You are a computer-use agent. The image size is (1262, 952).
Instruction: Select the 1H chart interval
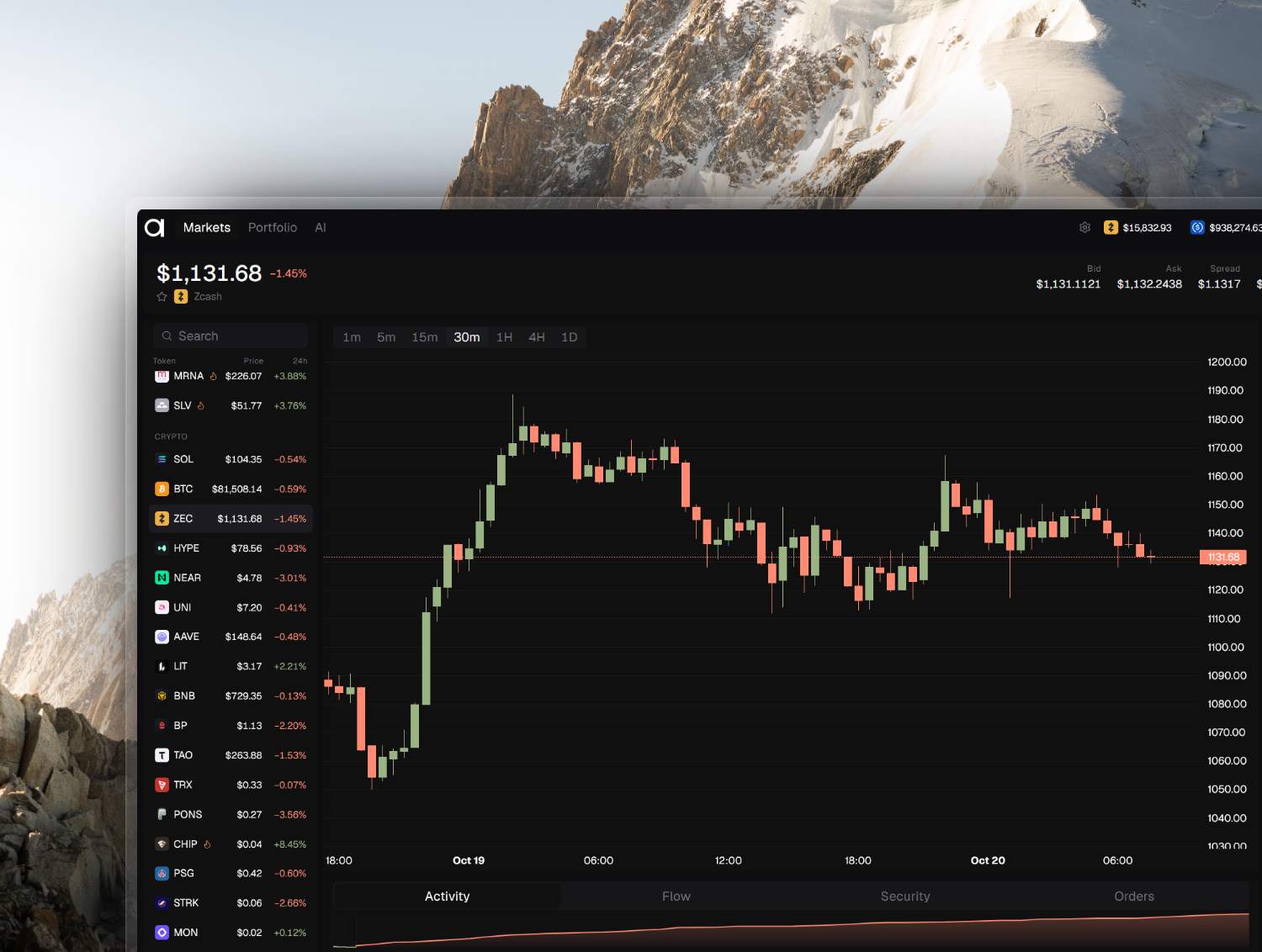pyautogui.click(x=504, y=337)
